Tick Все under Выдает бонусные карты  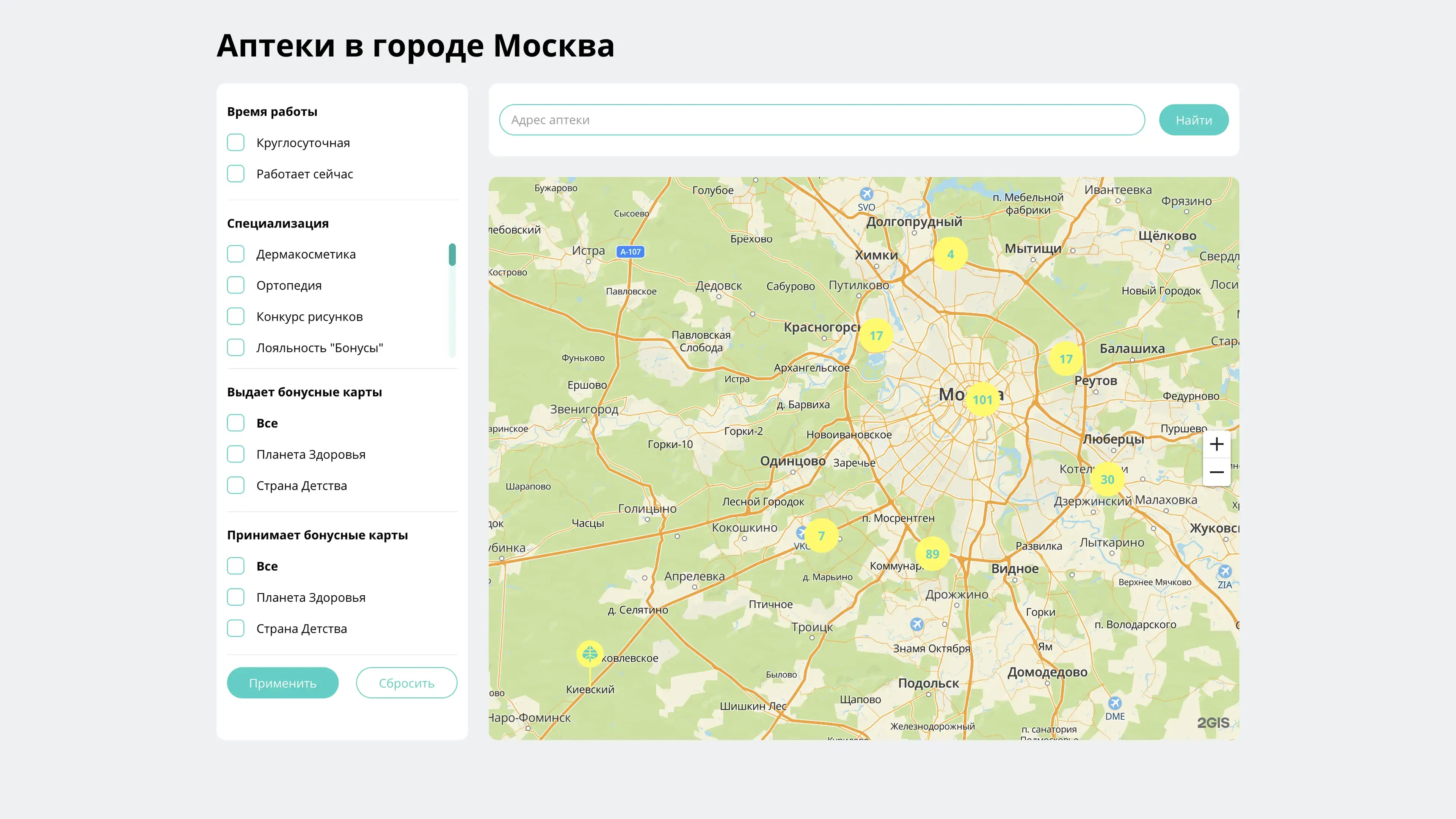pos(236,423)
